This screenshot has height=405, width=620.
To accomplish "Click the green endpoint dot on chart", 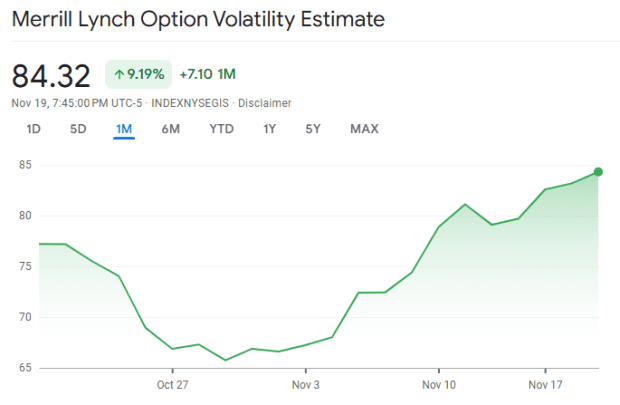I will point(598,172).
